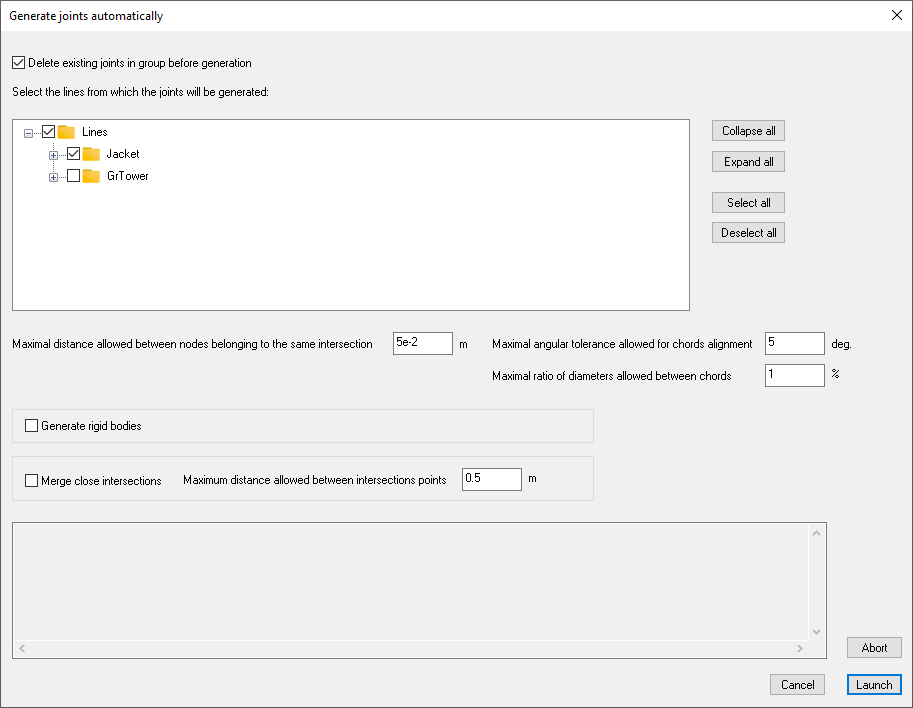Enable the GrTower checkbox
This screenshot has height=708, width=913.
tap(73, 176)
